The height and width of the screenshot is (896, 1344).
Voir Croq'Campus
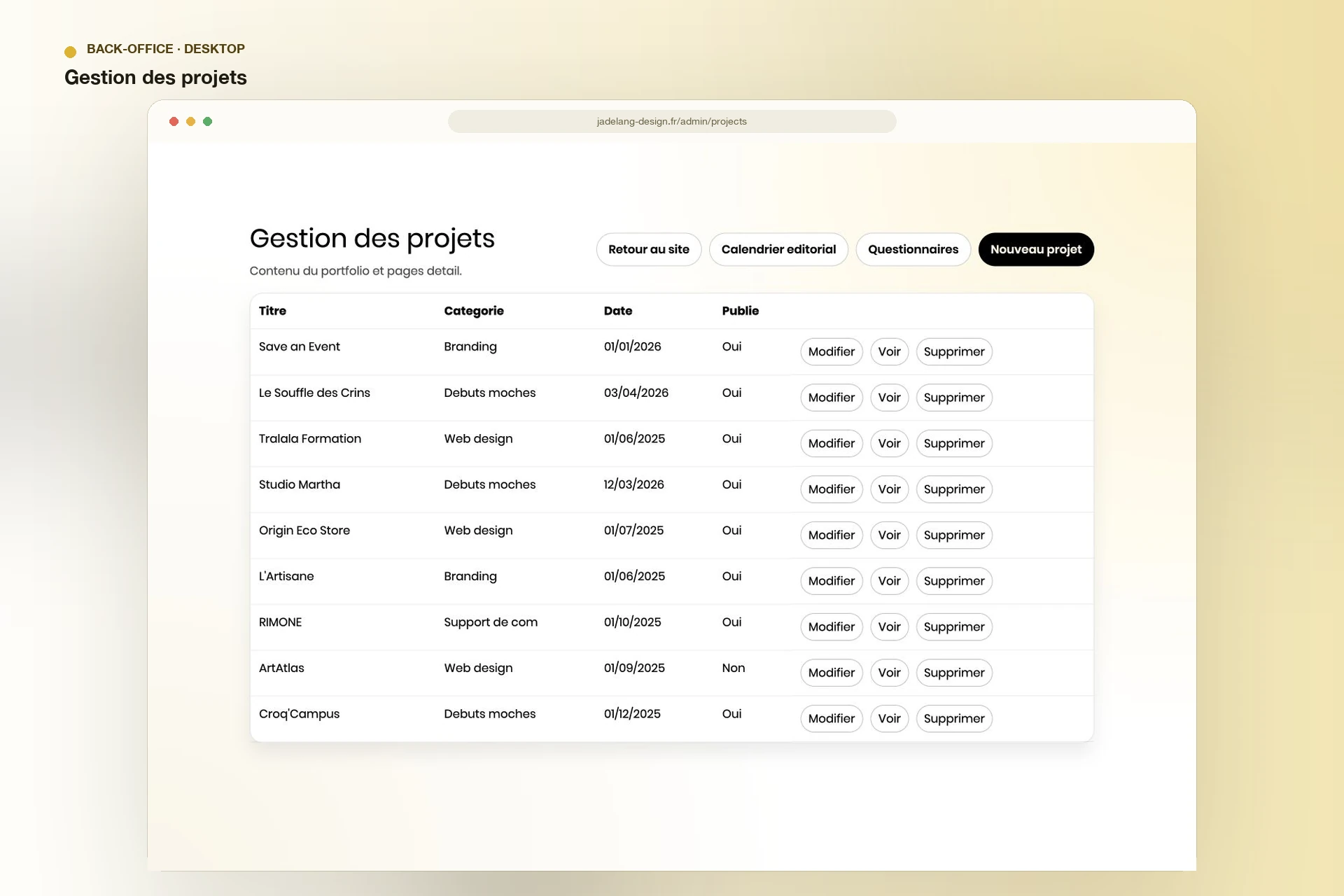coord(889,718)
